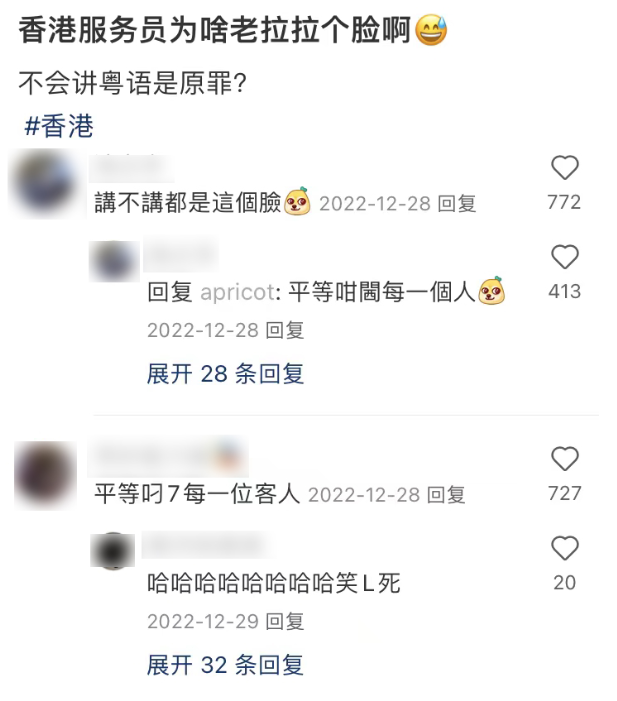The width and height of the screenshot is (617, 701).
Task: Open avatar of 平等叼7 commenter
Action: click(x=45, y=475)
